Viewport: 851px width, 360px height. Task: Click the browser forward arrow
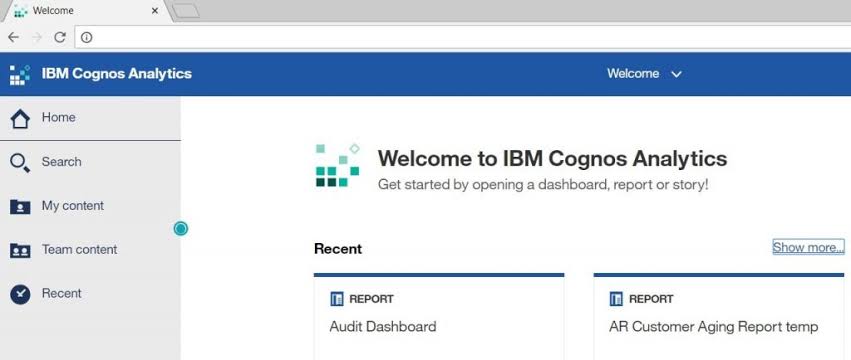pyautogui.click(x=37, y=37)
